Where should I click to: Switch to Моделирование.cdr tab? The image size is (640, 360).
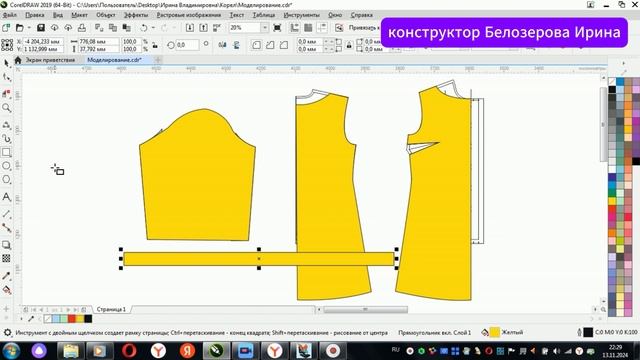(x=114, y=60)
